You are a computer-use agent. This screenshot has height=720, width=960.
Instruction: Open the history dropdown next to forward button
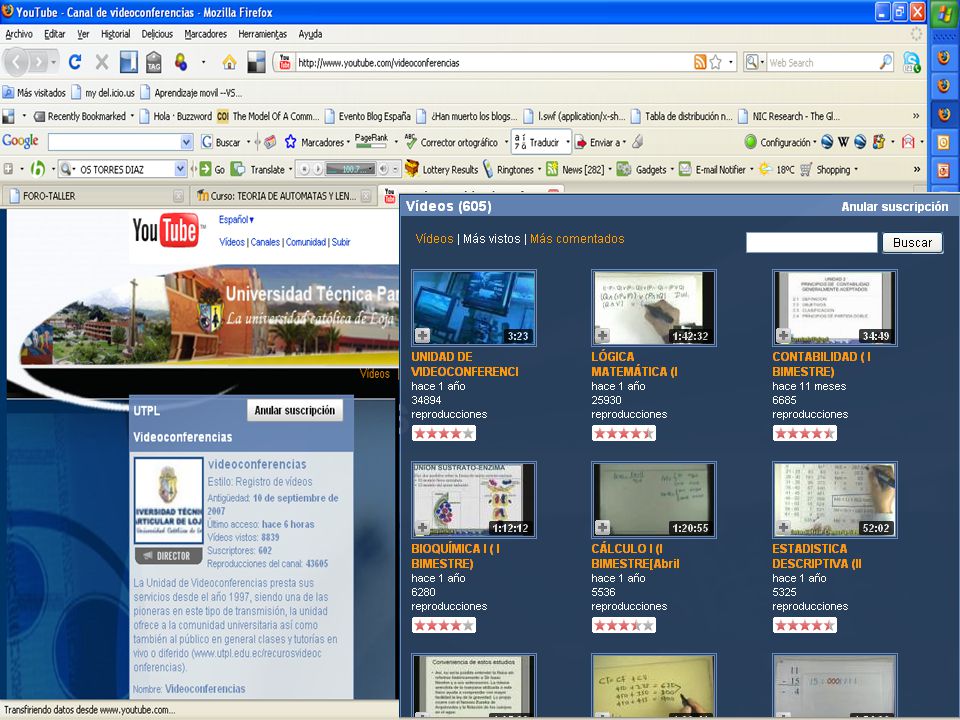click(x=54, y=62)
